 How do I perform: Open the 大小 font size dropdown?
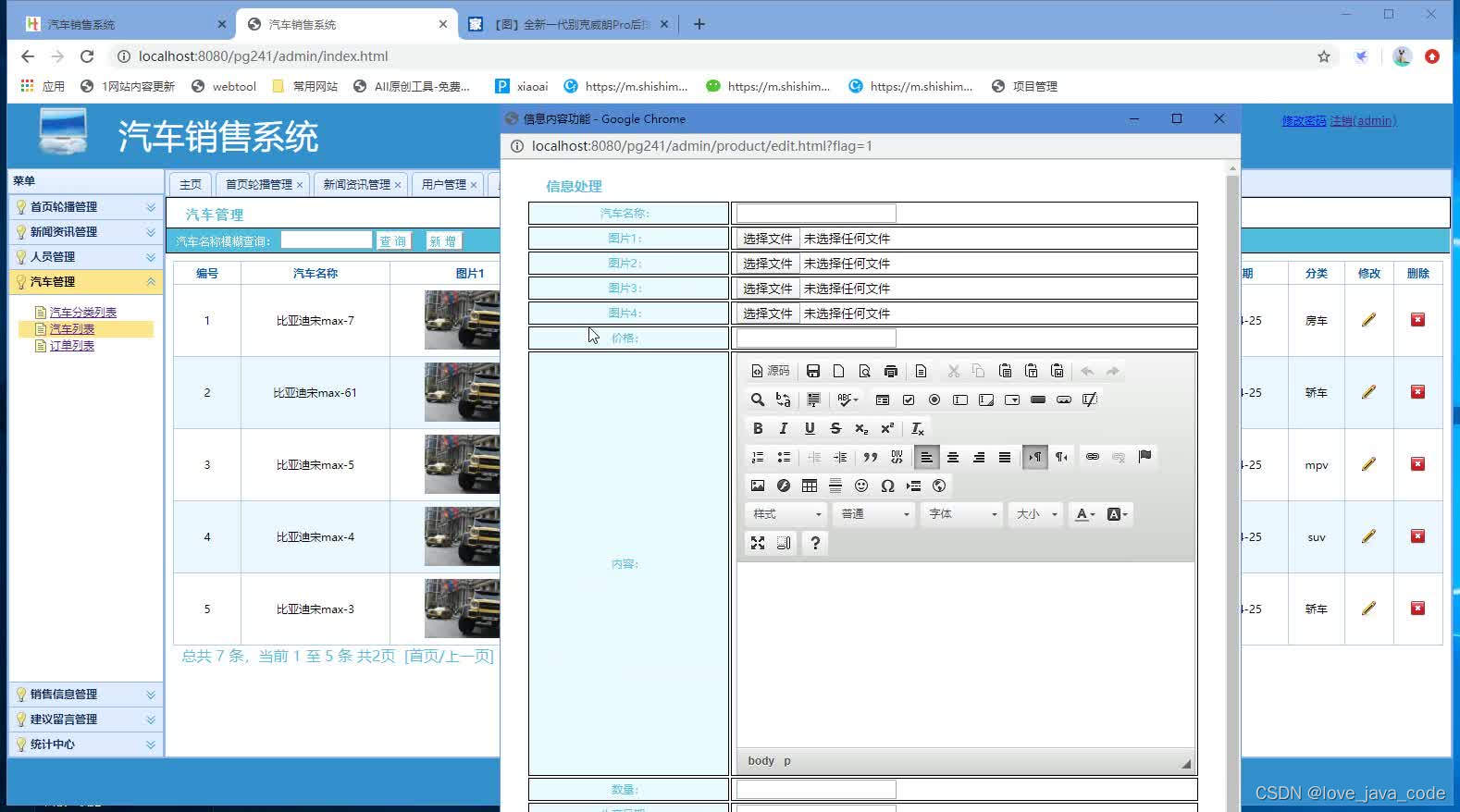[1036, 514]
